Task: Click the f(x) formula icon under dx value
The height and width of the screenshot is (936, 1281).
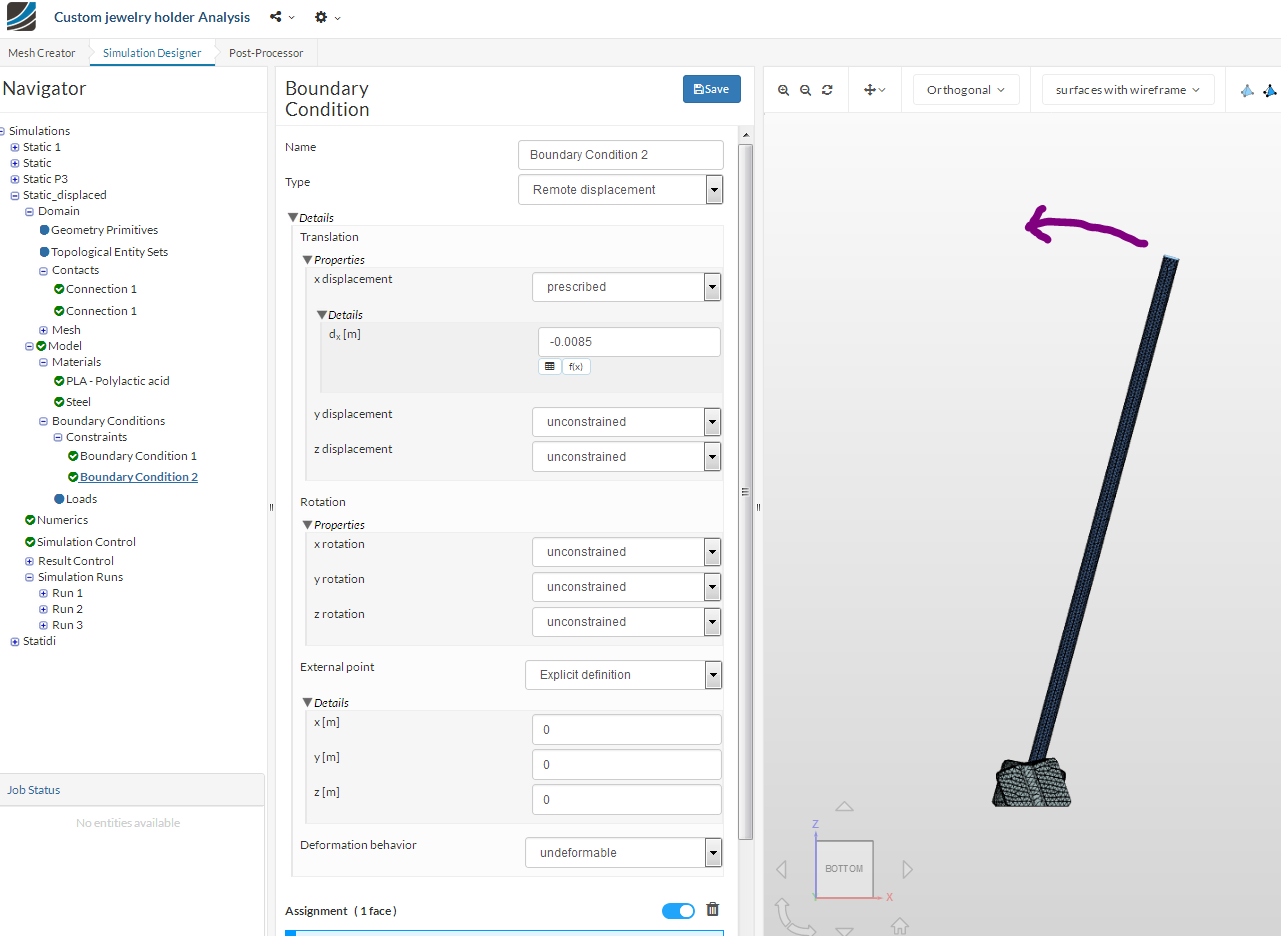Action: [x=575, y=366]
